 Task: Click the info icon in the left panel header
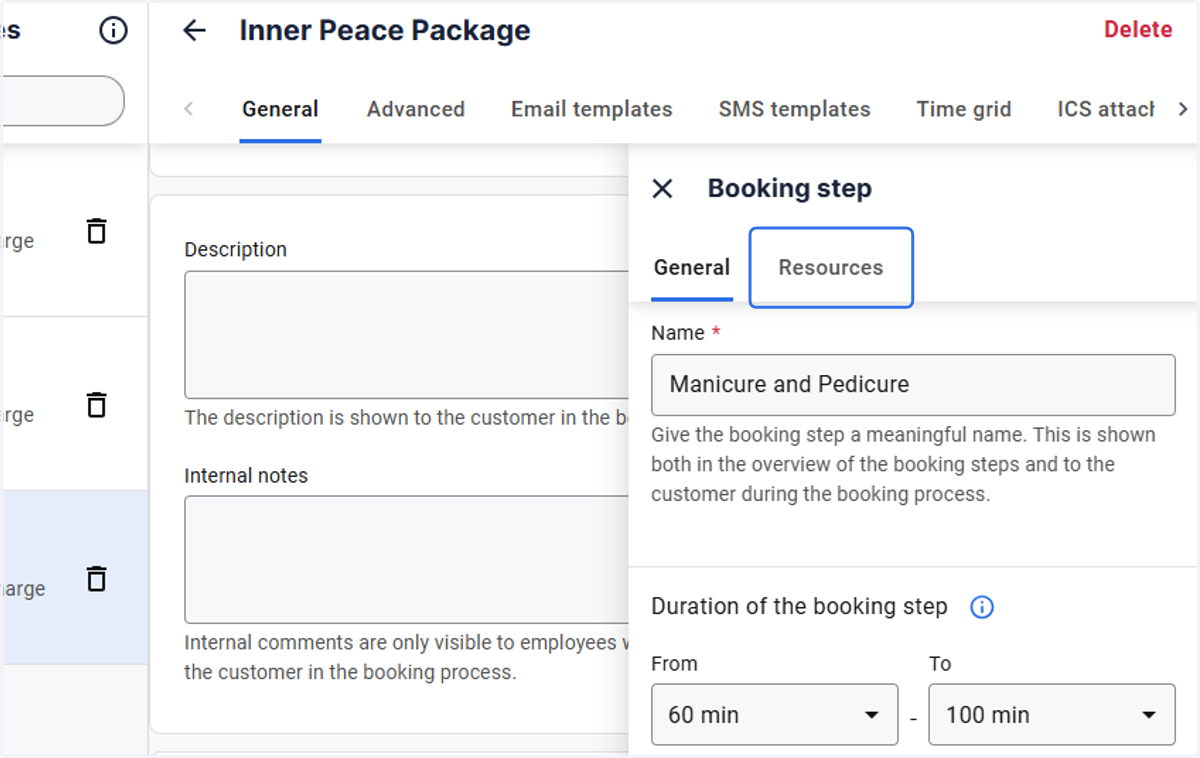[114, 31]
